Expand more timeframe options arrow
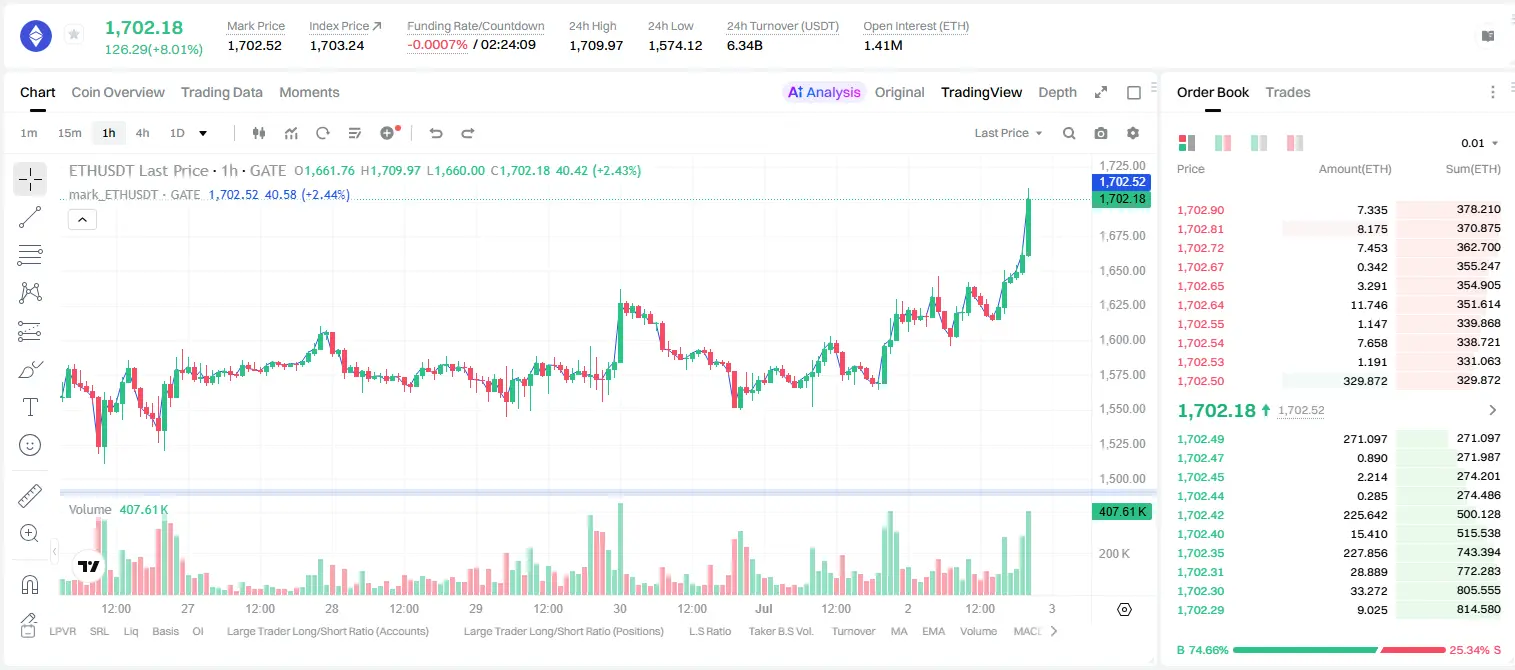The height and width of the screenshot is (670, 1515). point(203,133)
